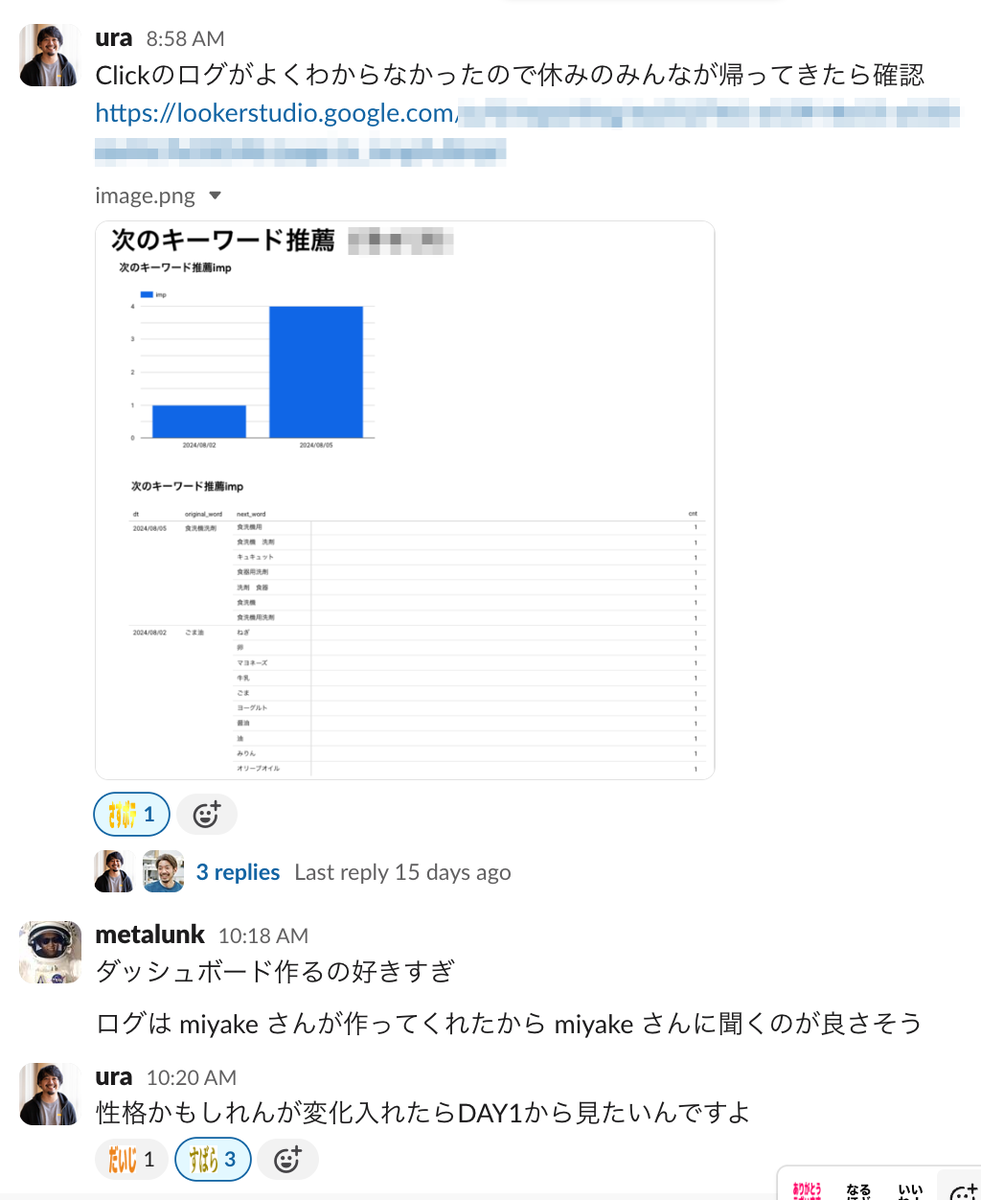
Task: Open the 10:18 AM message timestamp
Action: [263, 937]
